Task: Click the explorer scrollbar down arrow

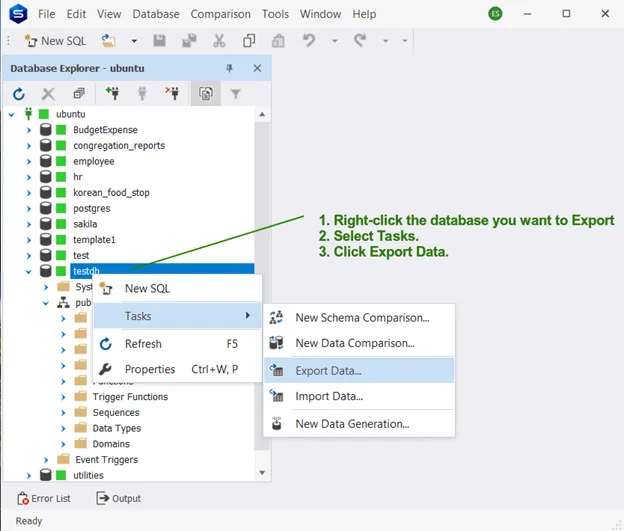Action: tap(262, 473)
